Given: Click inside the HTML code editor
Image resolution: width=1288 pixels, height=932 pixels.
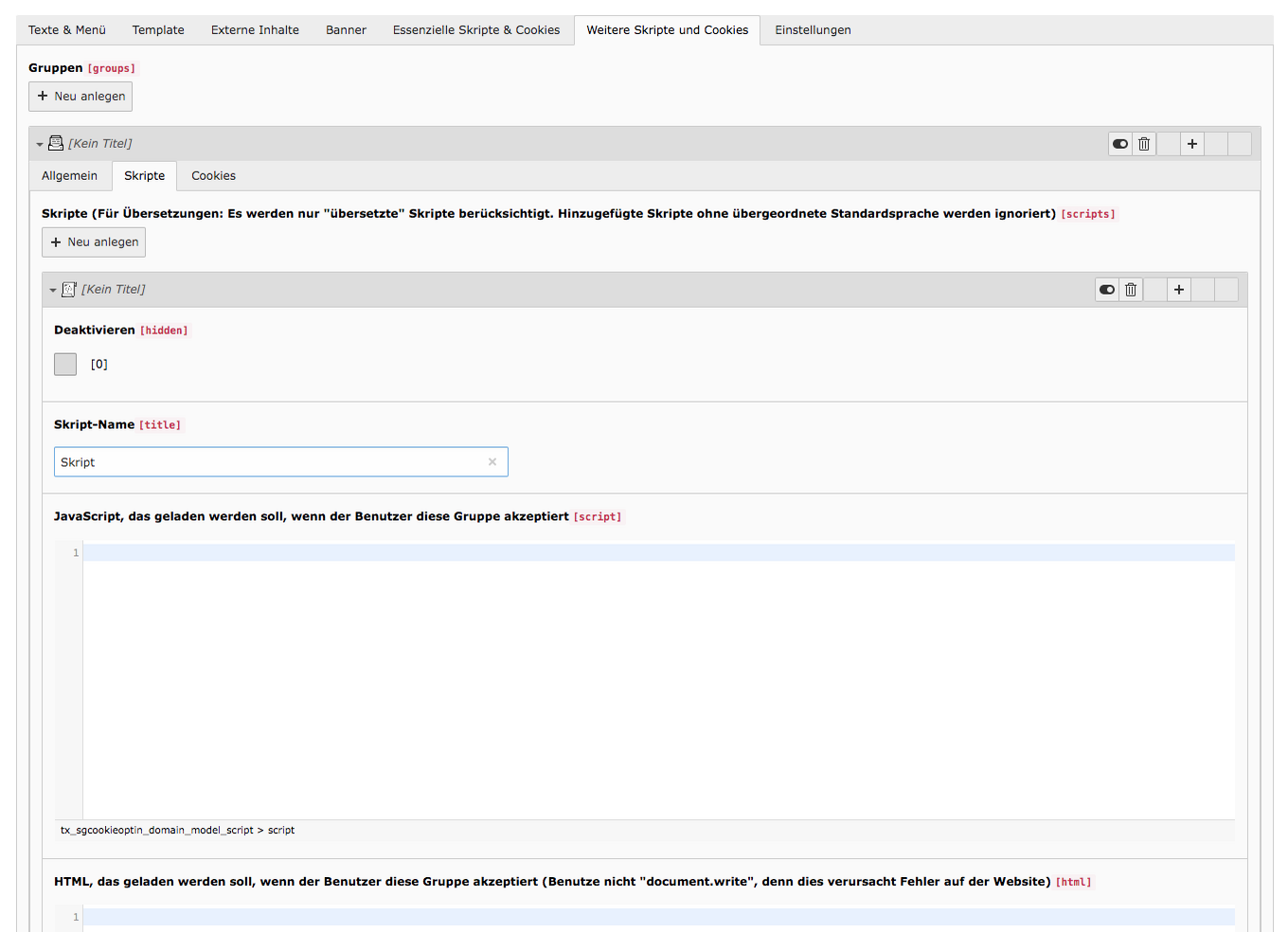Looking at the screenshot, I should (568, 917).
